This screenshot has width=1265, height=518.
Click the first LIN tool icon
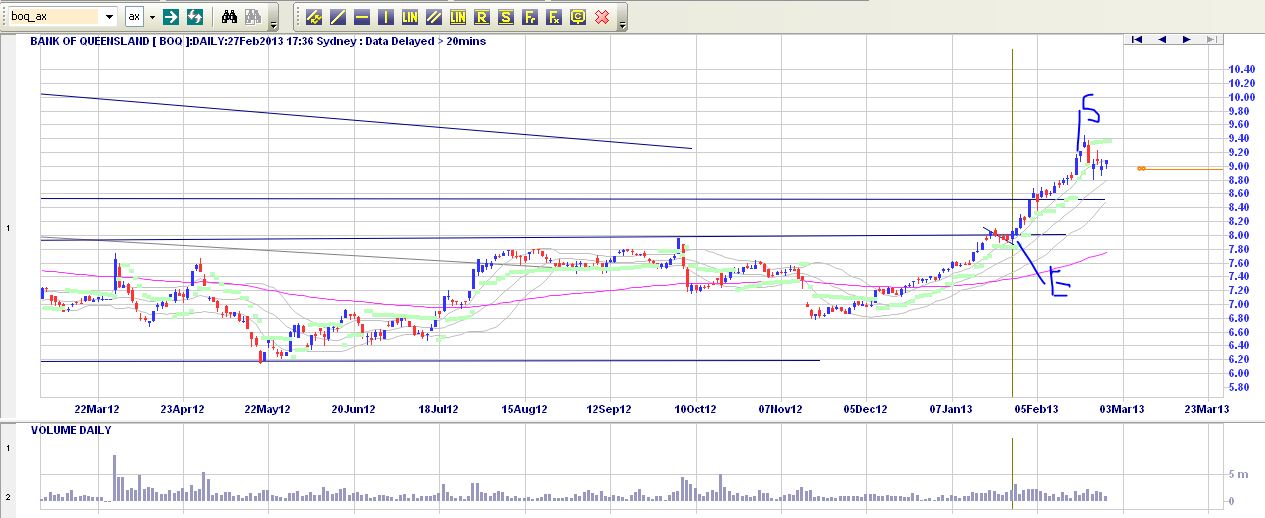410,17
